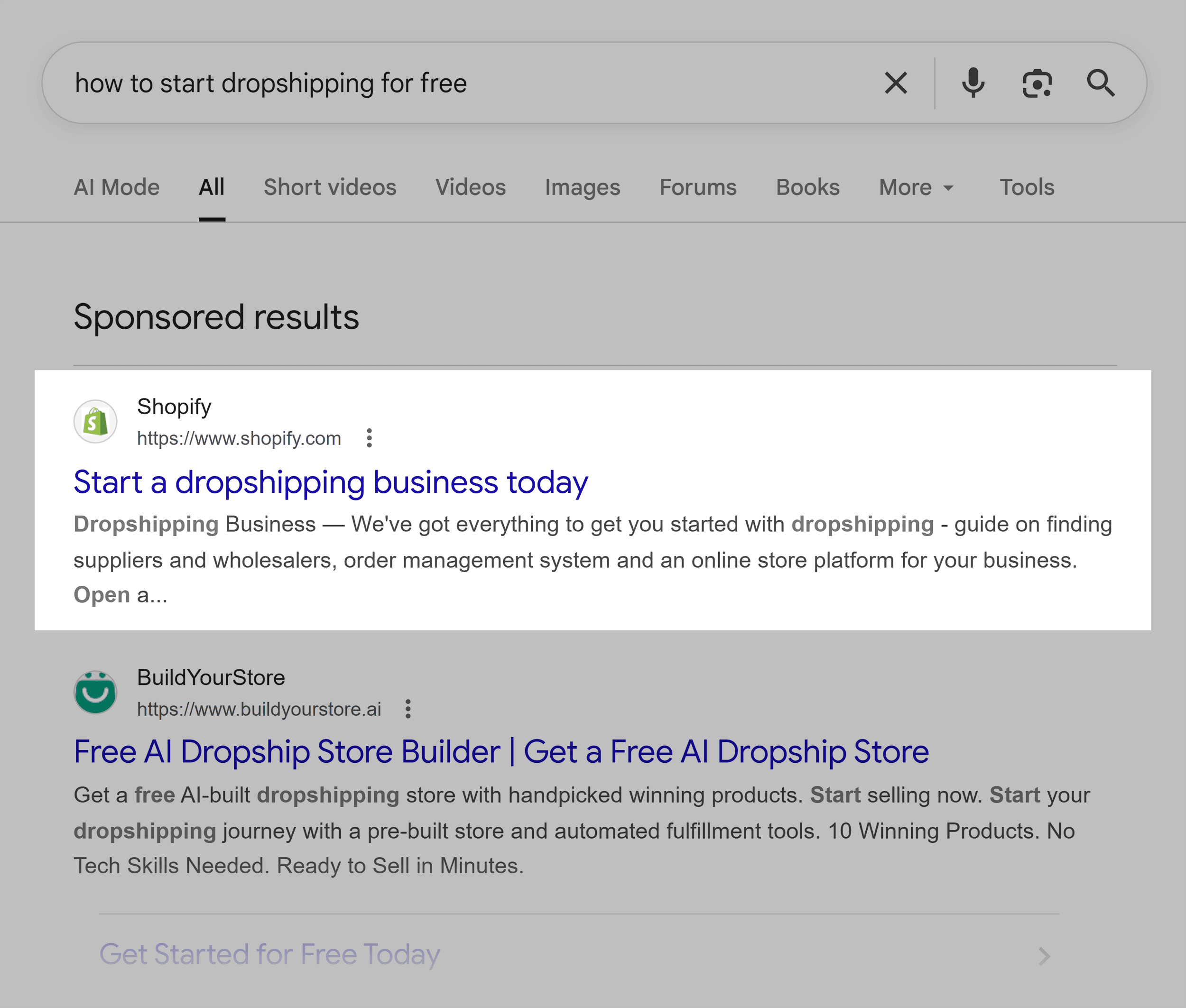
Task: Open the Shopify dropshipping business ad link
Action: pos(330,482)
